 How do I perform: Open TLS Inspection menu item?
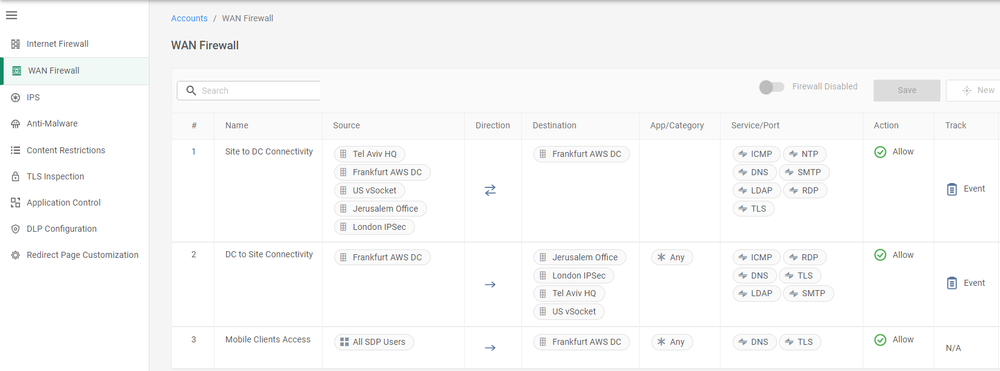tap(75, 177)
